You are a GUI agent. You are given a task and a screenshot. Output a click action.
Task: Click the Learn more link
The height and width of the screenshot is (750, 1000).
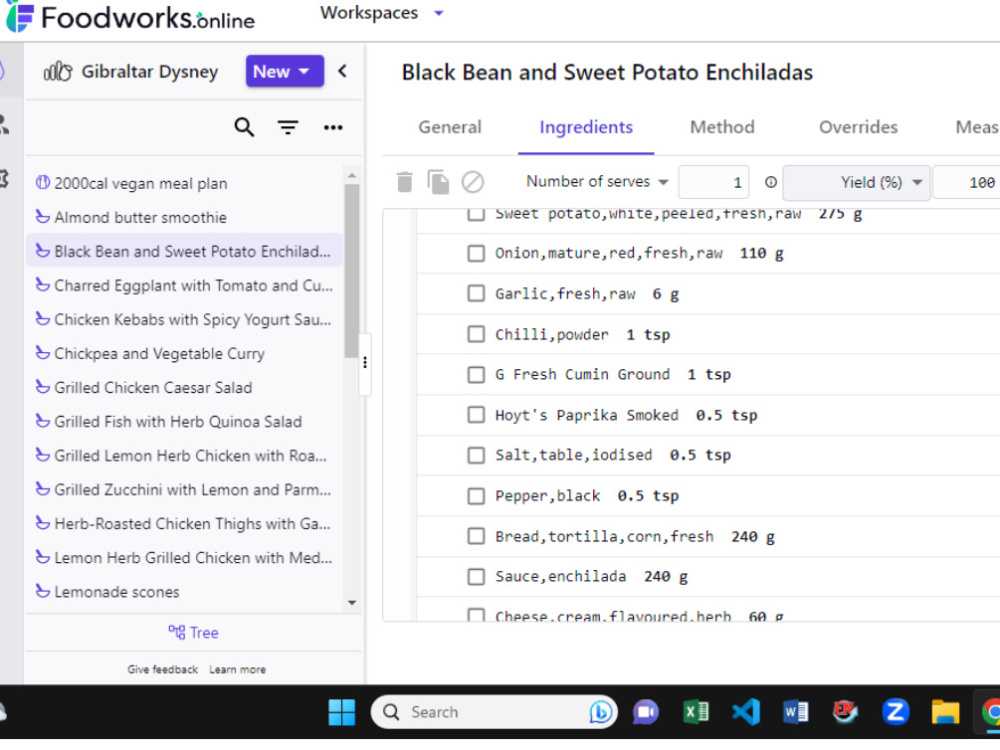237,670
